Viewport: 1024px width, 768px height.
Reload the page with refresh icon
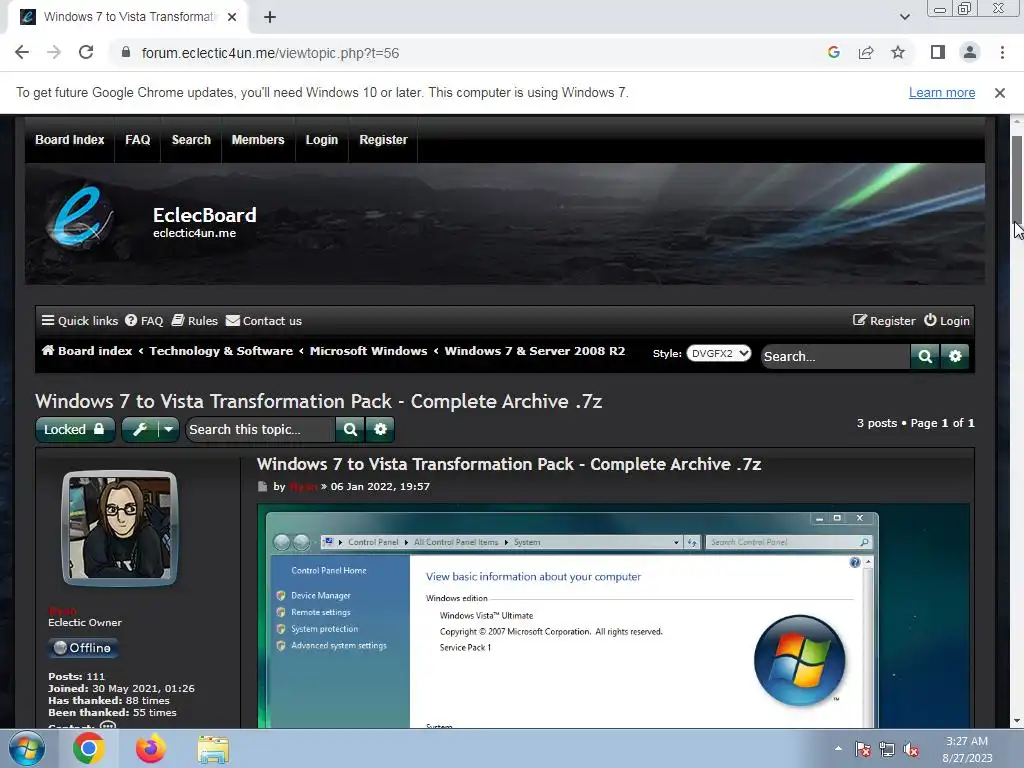click(x=86, y=53)
